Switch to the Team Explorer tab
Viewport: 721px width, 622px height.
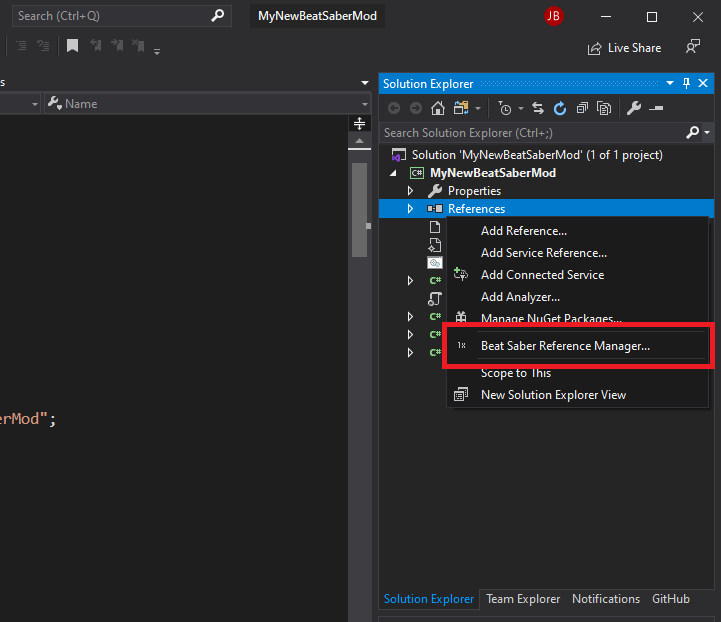point(523,599)
